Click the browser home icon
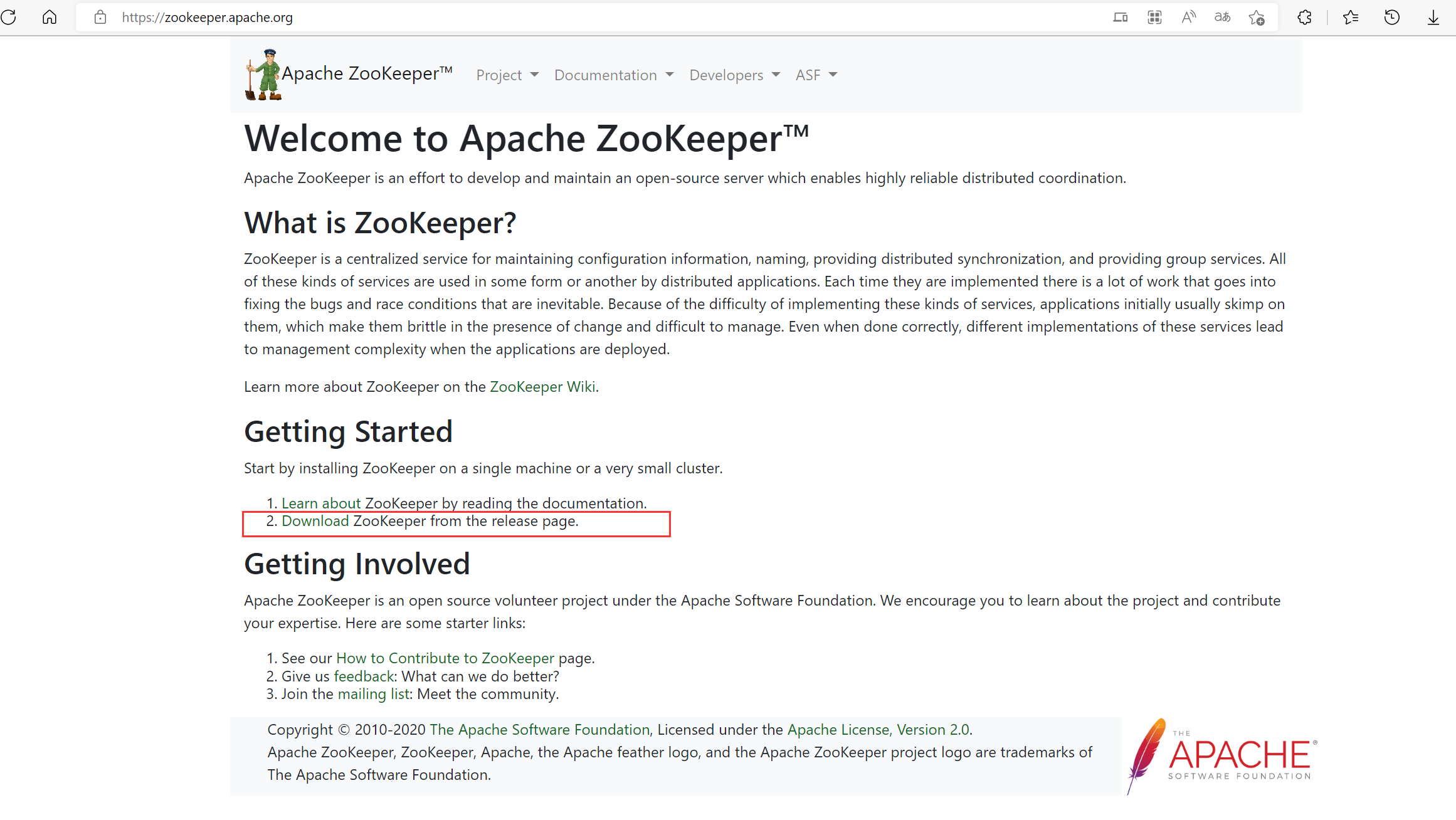 50,17
